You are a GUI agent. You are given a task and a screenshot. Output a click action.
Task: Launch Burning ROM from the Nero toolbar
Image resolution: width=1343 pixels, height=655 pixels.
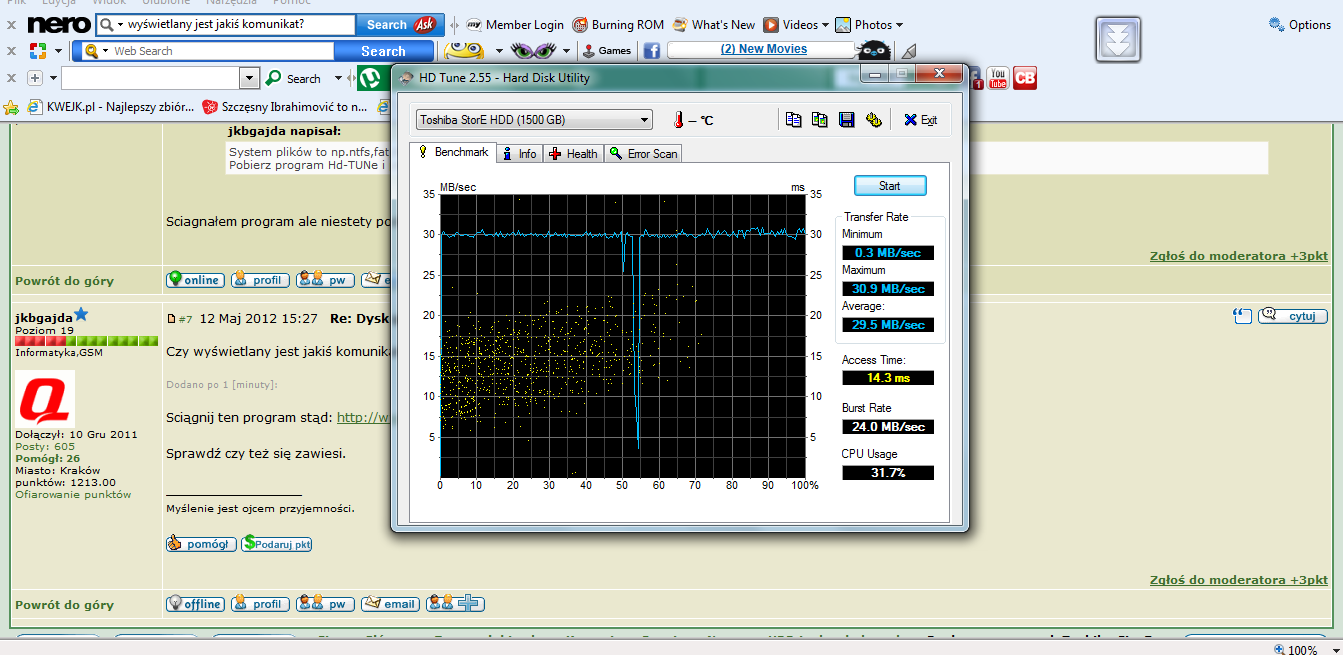click(618, 24)
